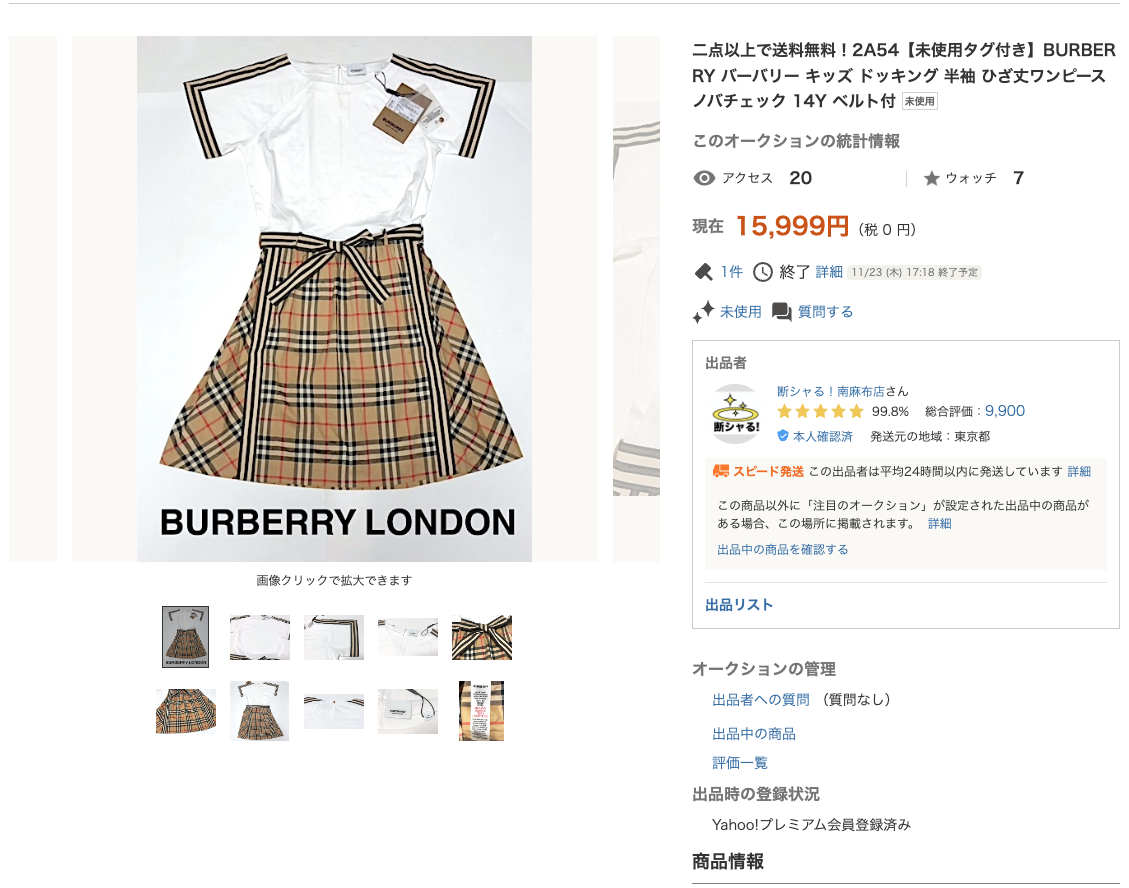Click the seller avatar 断シャる! logo
The height and width of the screenshot is (888, 1129).
(736, 414)
